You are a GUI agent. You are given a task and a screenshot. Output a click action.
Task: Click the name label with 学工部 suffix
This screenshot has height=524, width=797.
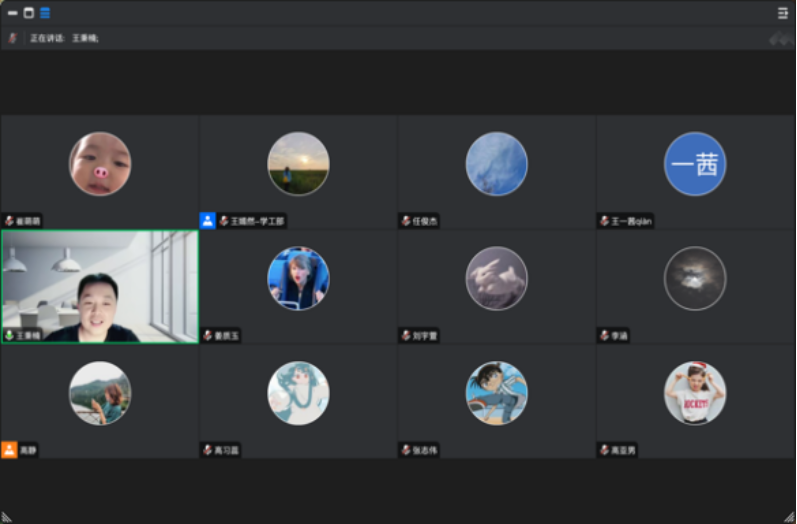[x=257, y=221]
